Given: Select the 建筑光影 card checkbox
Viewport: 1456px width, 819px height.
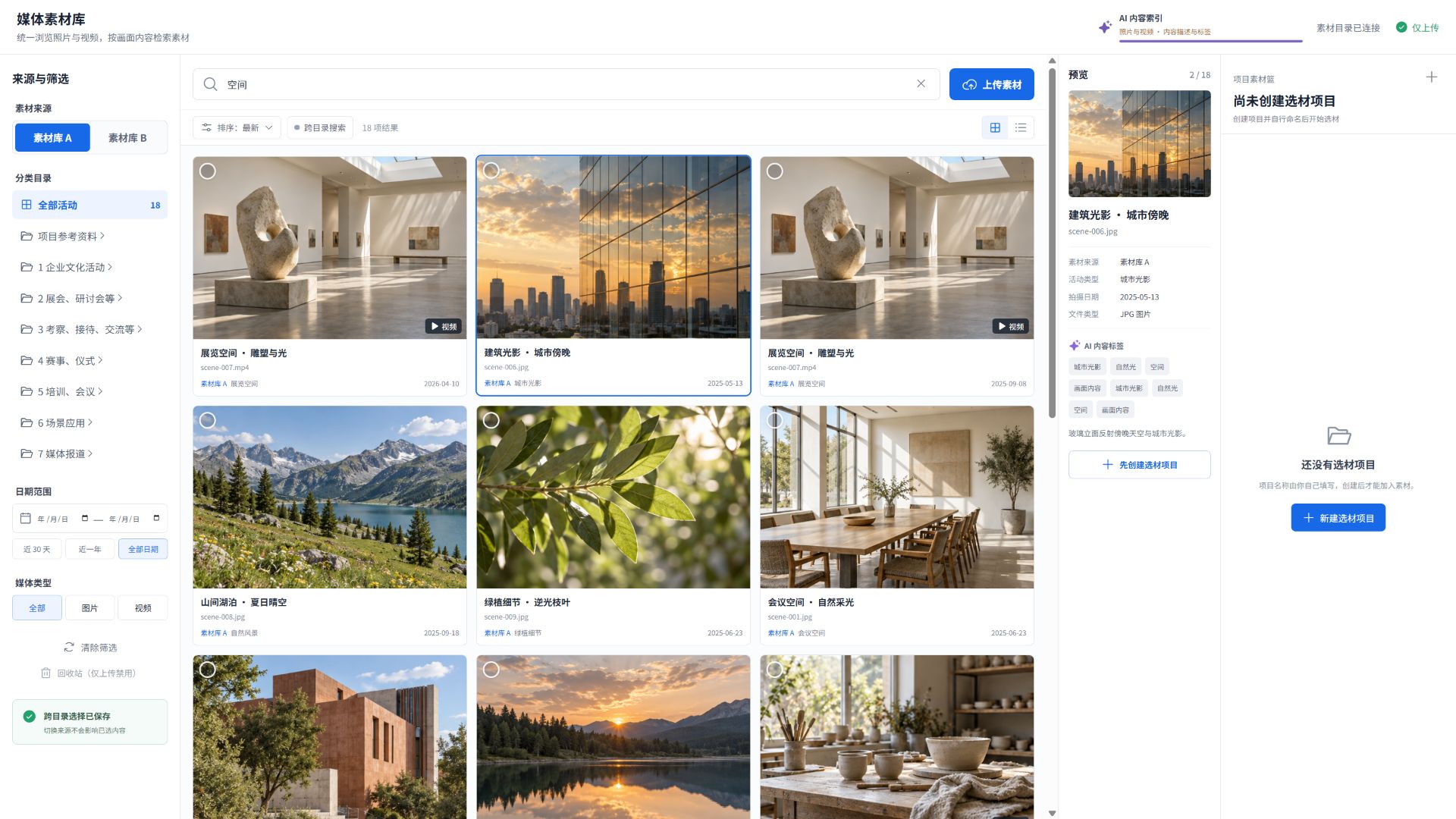Looking at the screenshot, I should click(491, 171).
